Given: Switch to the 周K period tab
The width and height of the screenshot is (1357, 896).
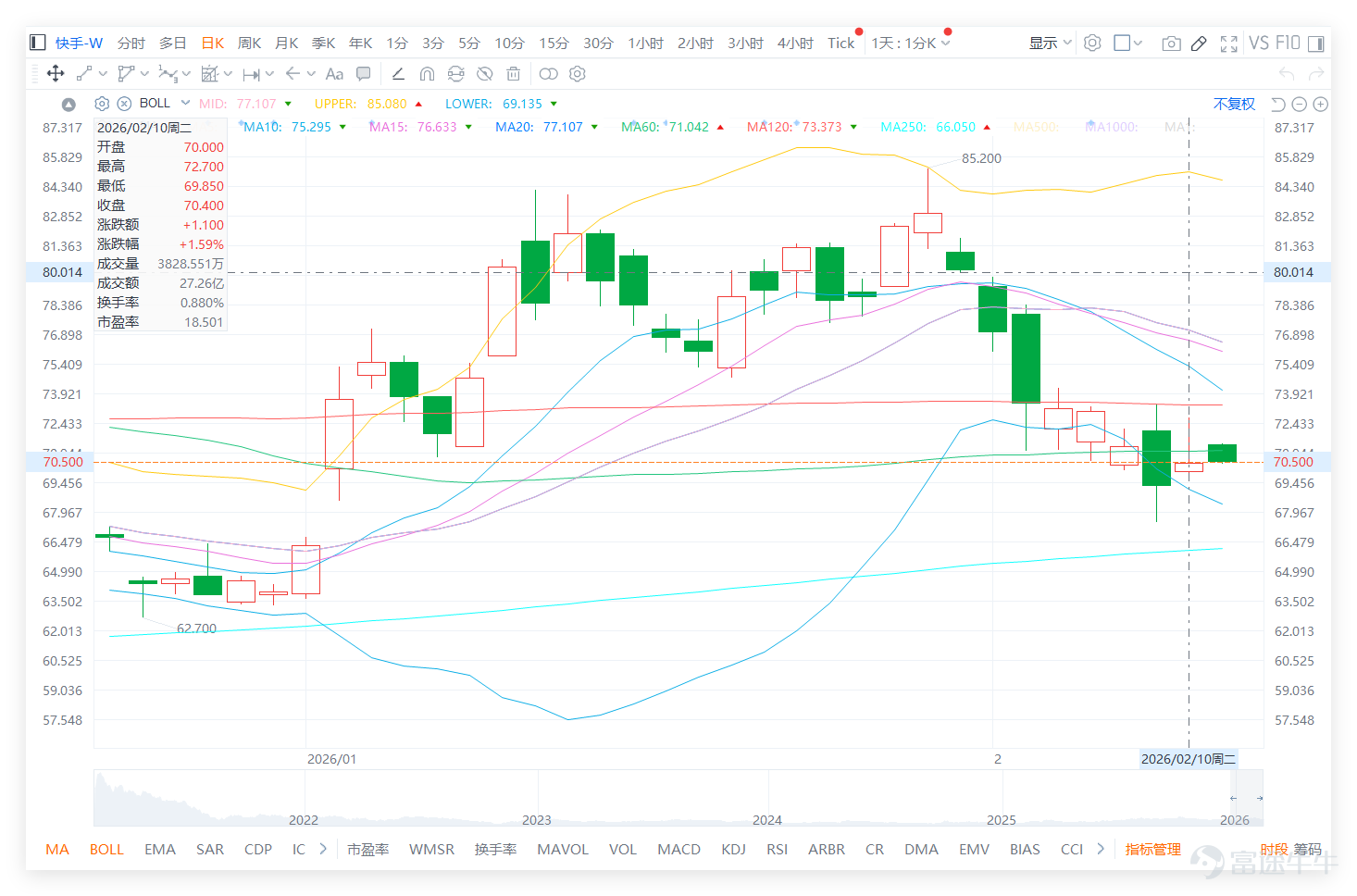Looking at the screenshot, I should click(250, 44).
